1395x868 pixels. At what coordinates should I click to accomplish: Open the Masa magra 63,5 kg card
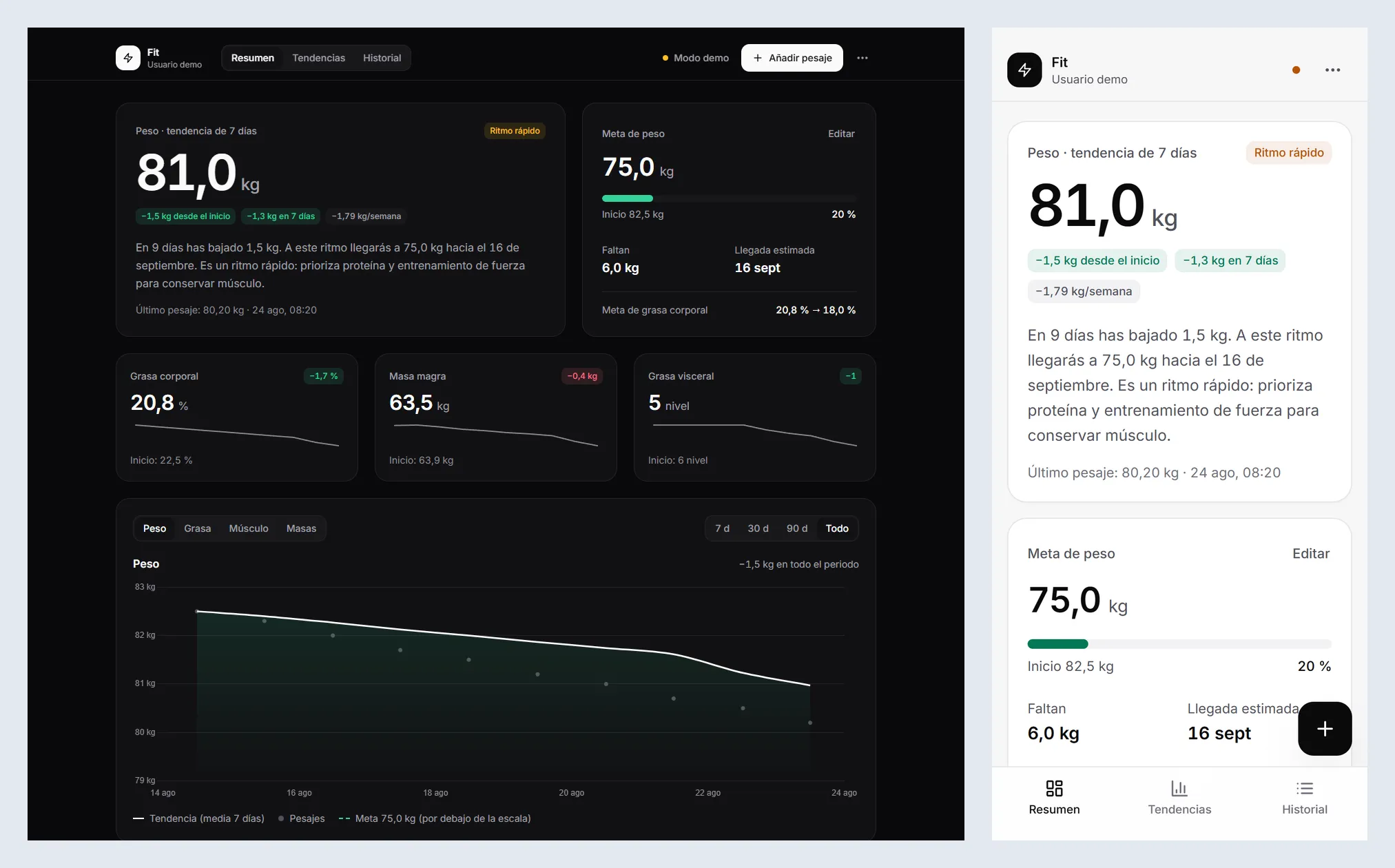point(496,417)
